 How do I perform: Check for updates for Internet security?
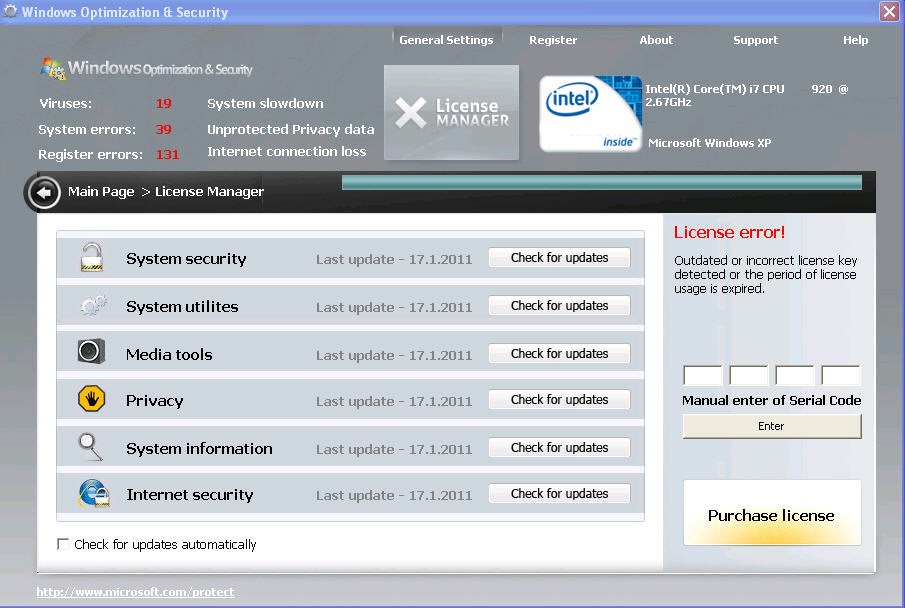(559, 494)
